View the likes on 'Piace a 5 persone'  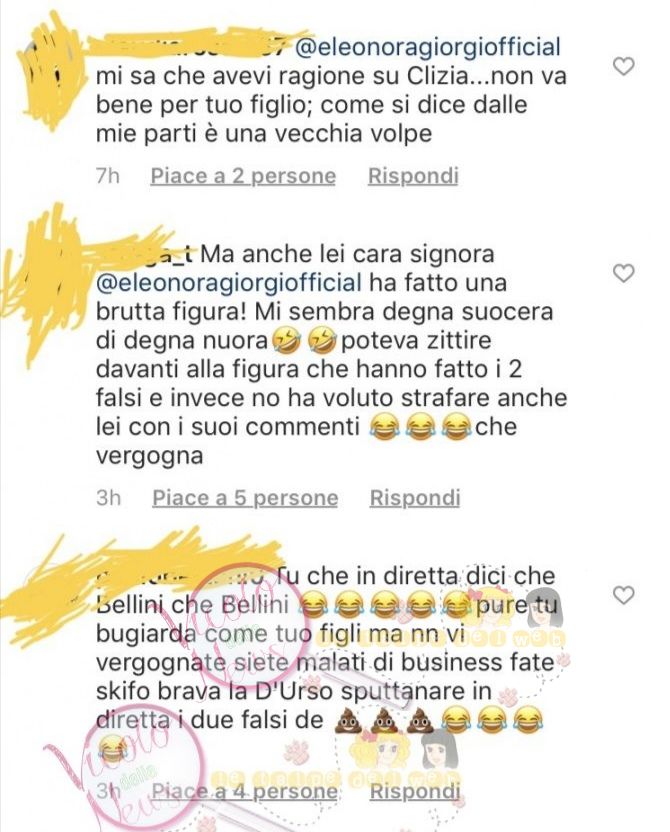(245, 498)
